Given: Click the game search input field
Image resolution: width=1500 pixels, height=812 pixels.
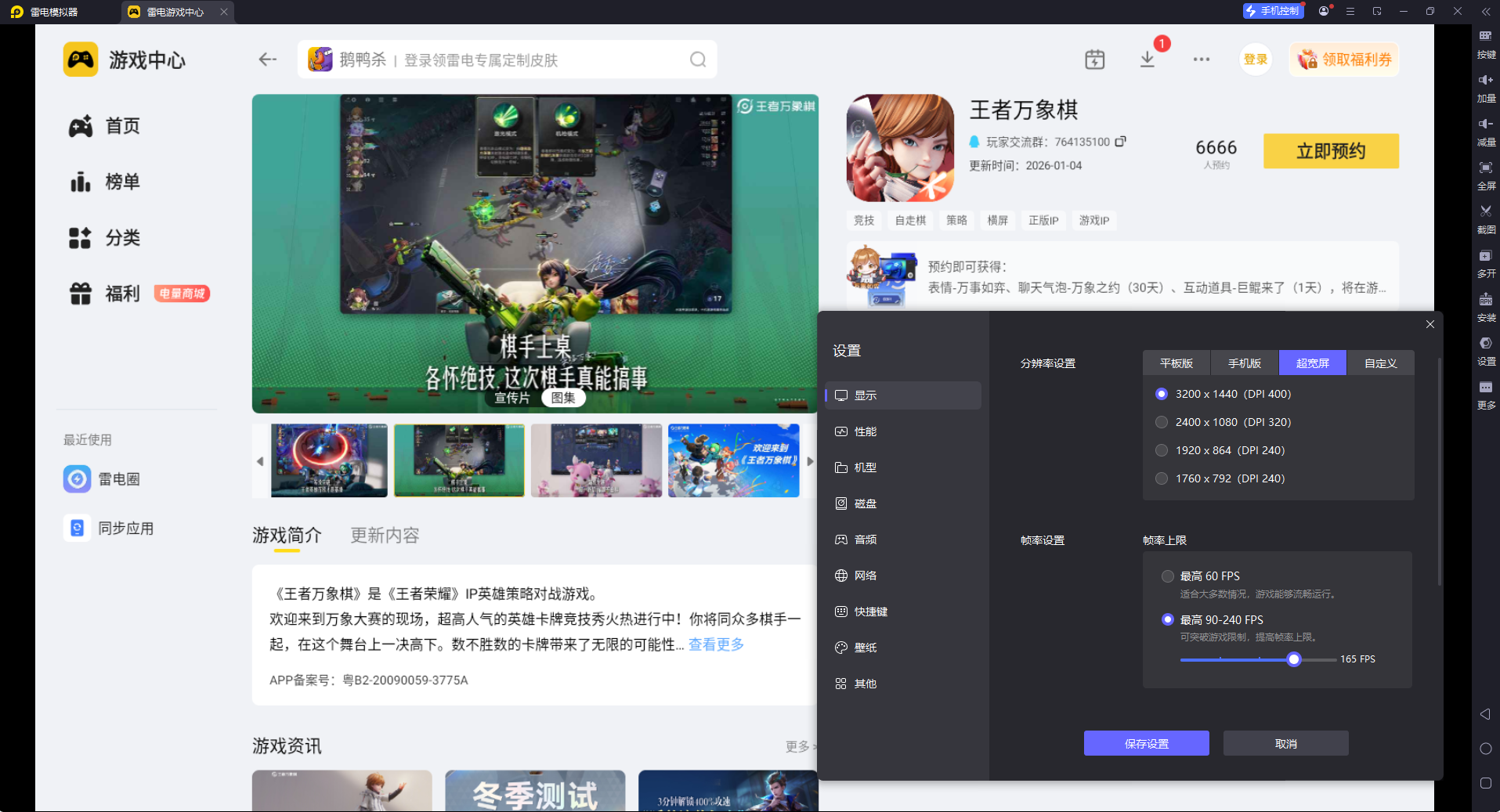Looking at the screenshot, I should pyautogui.click(x=507, y=60).
